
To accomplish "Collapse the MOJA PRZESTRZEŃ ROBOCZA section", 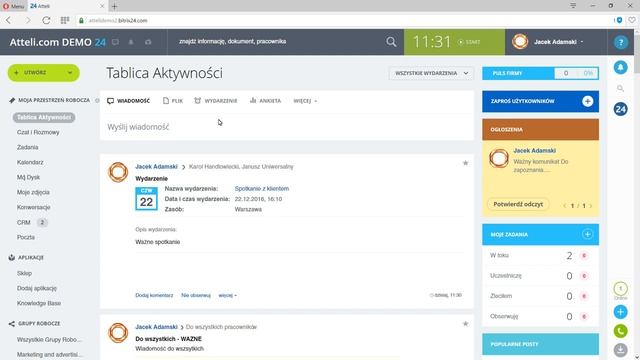I will click(x=53, y=100).
